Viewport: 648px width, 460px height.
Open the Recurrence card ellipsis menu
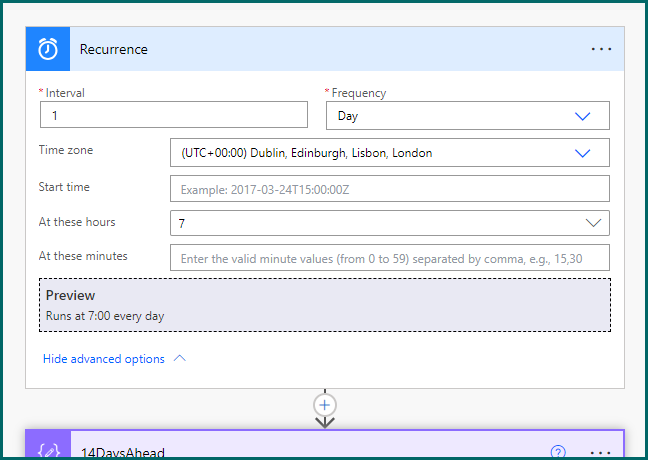pyautogui.click(x=601, y=49)
